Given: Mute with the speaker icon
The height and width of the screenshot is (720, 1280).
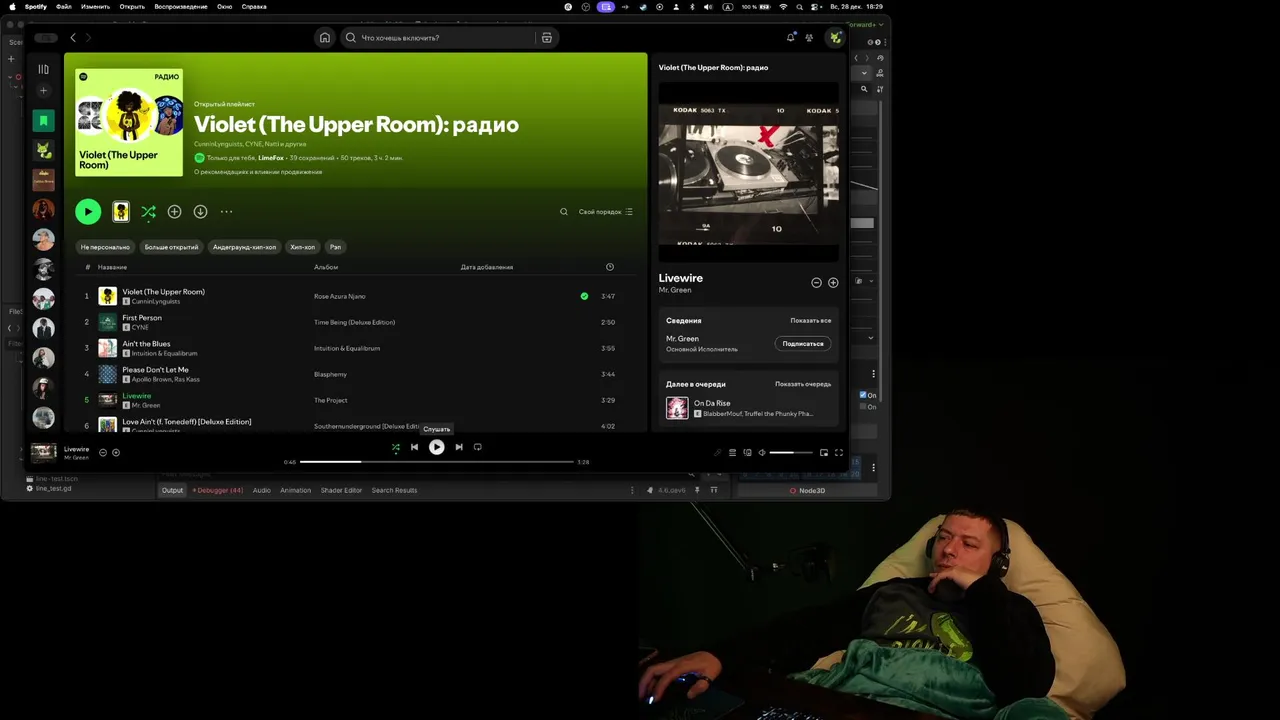Looking at the screenshot, I should click(761, 453).
